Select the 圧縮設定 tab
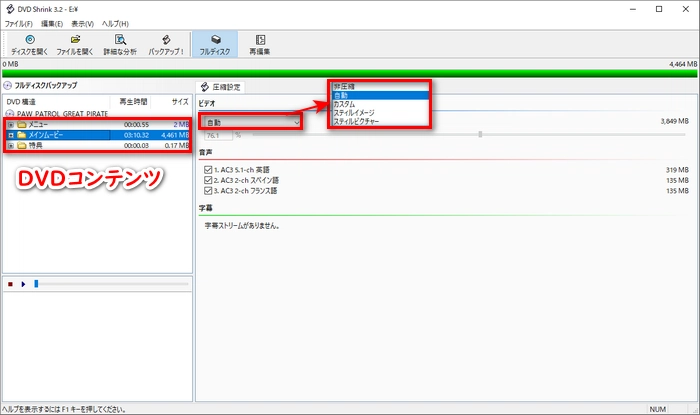The image size is (700, 415). 221,87
